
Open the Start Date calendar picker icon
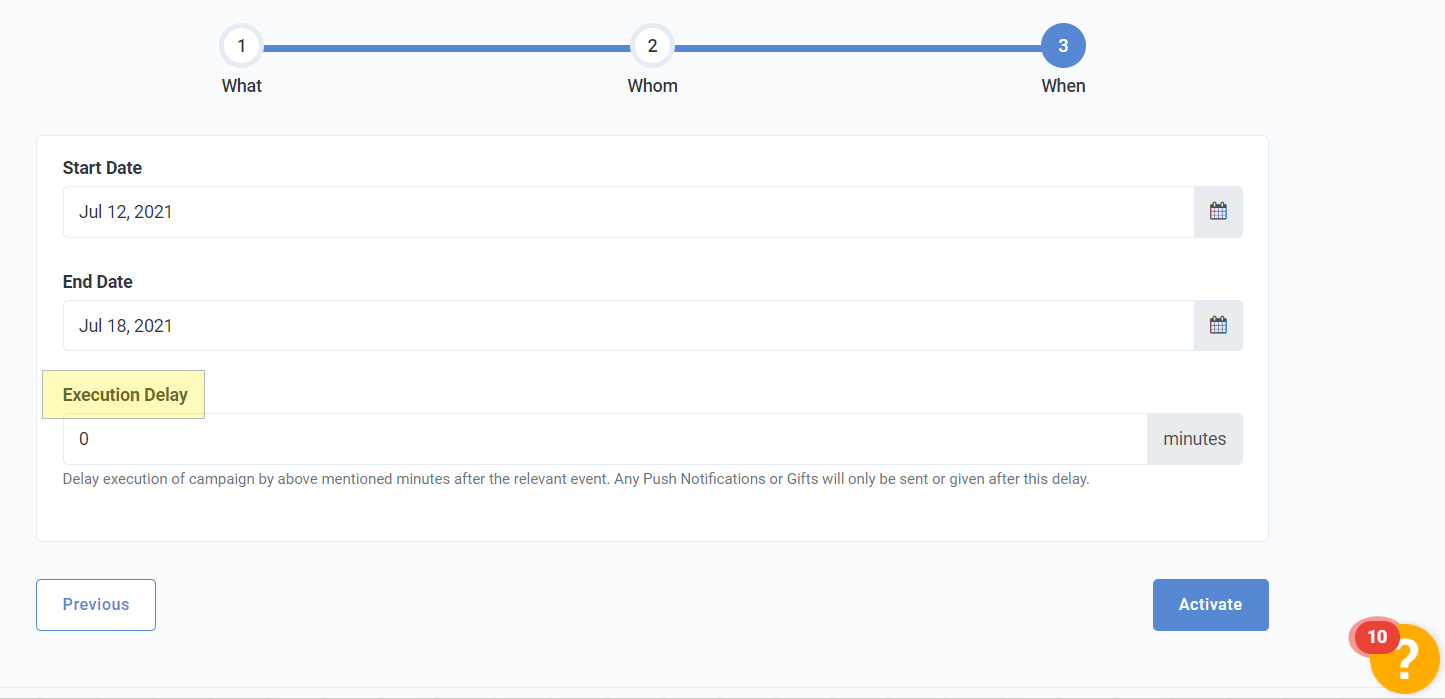1218,212
